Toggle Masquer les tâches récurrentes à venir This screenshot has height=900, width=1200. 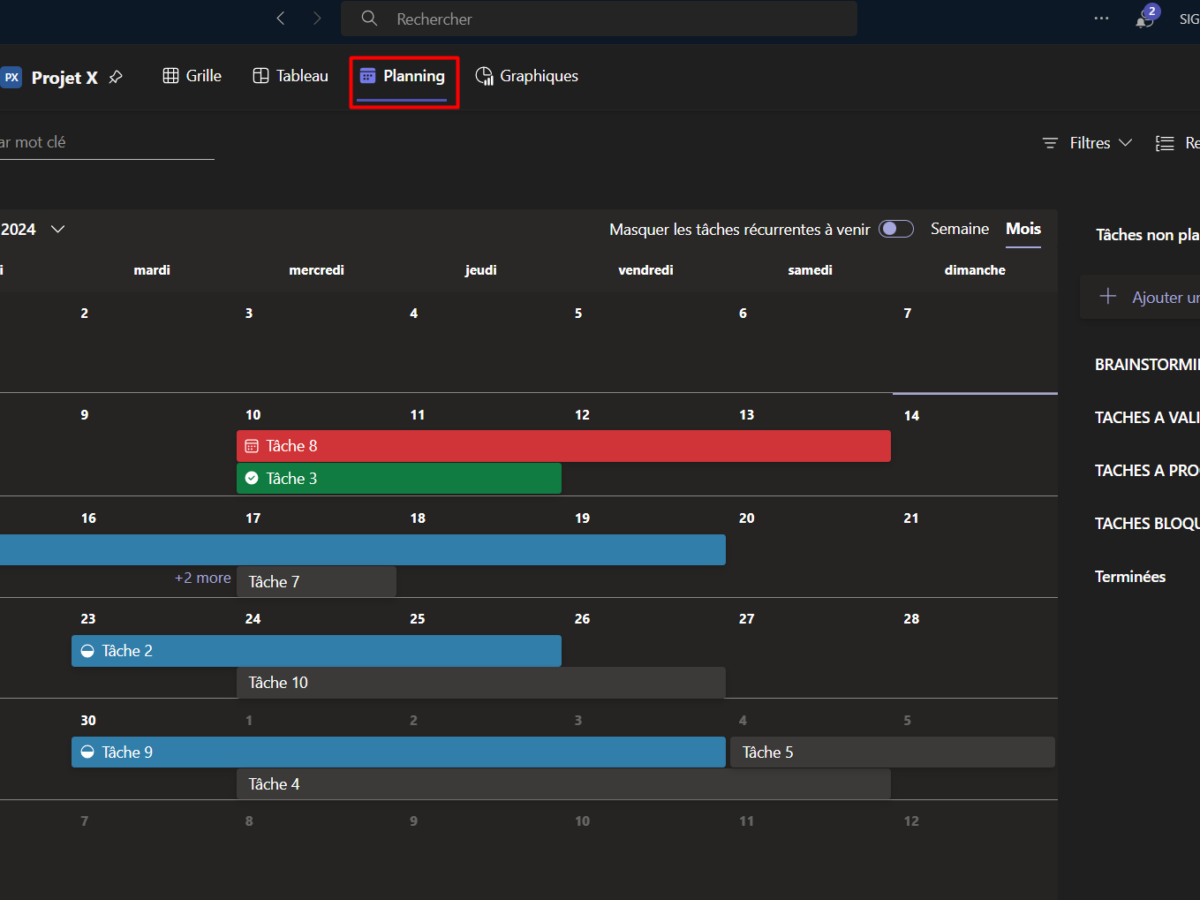coord(895,229)
